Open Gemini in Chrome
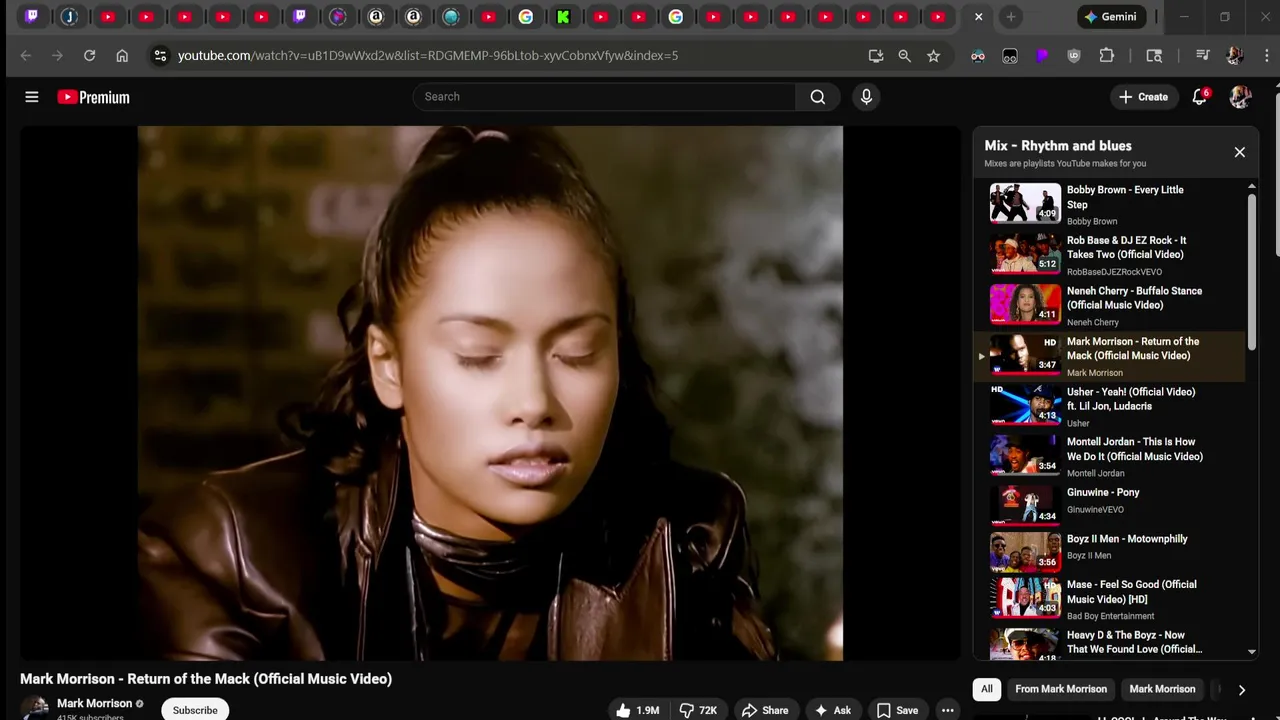Viewport: 1280px width, 720px height. pyautogui.click(x=1109, y=17)
